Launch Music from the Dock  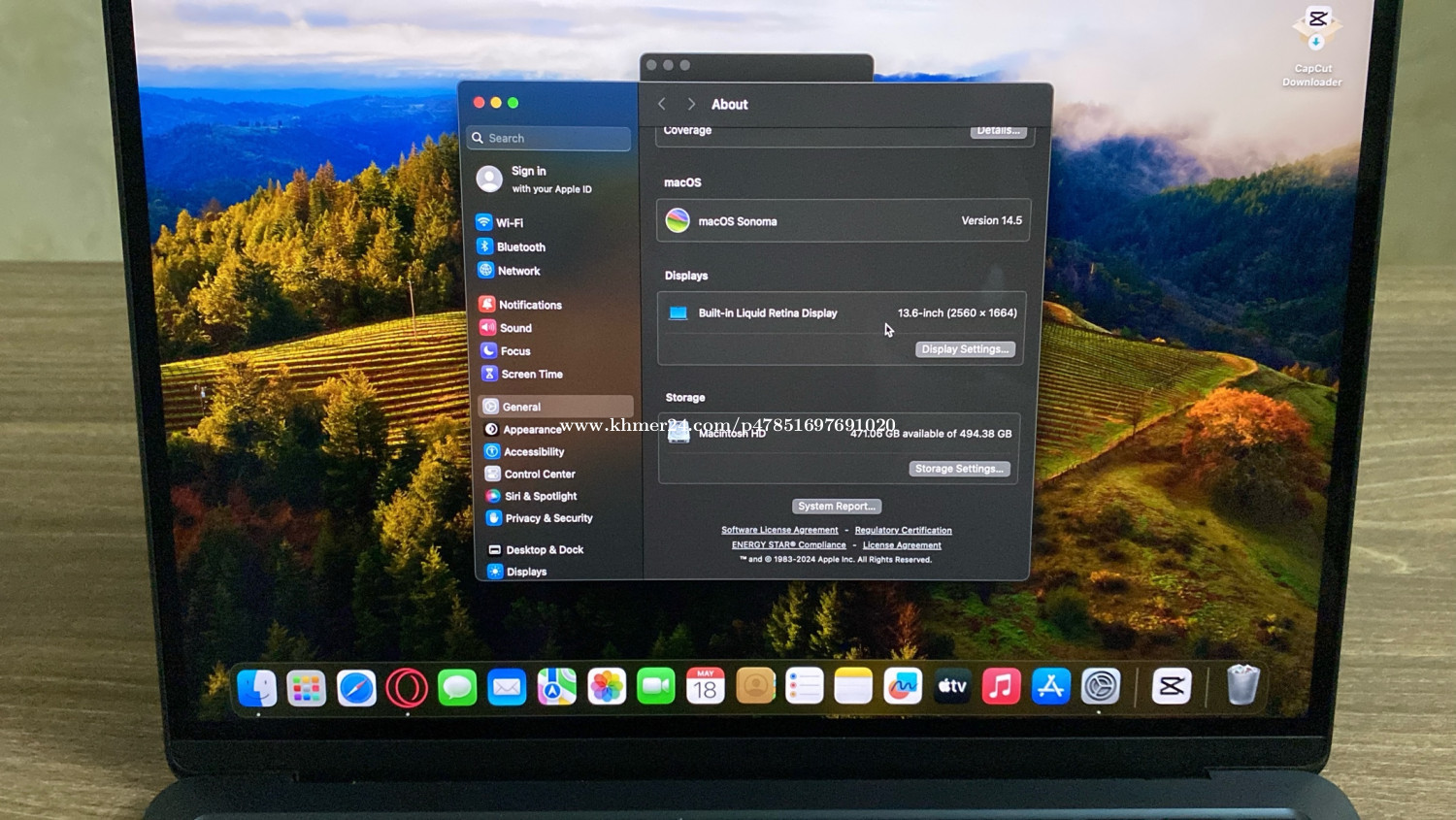1001,686
